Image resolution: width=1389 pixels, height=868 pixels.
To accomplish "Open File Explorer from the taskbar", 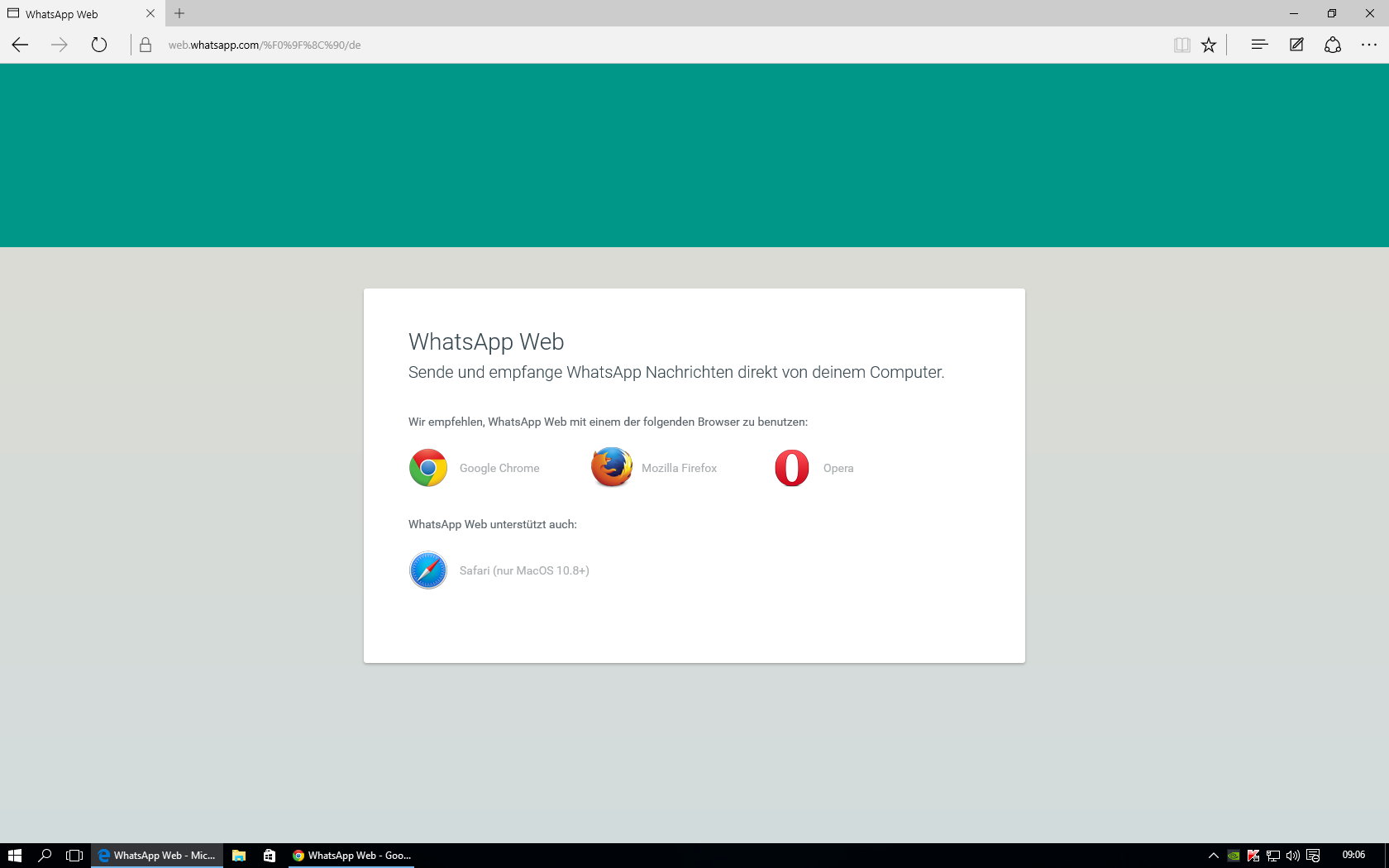I will tap(239, 856).
